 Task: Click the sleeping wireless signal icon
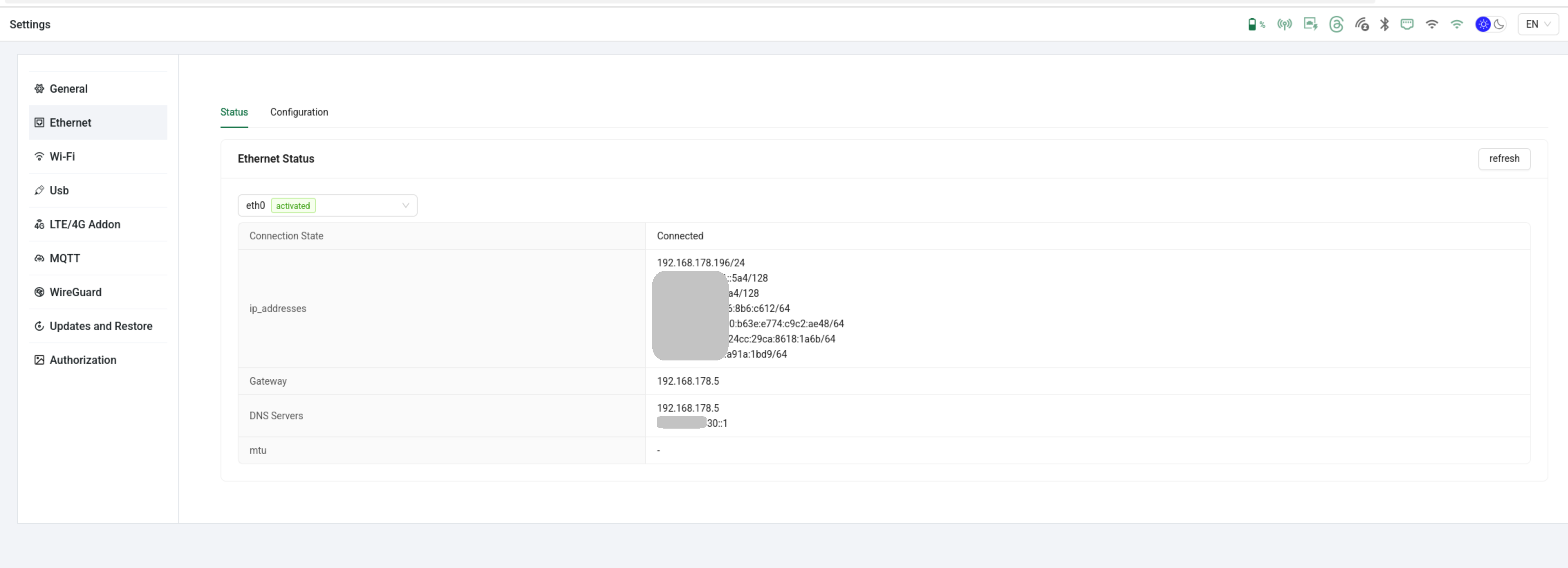1362,24
